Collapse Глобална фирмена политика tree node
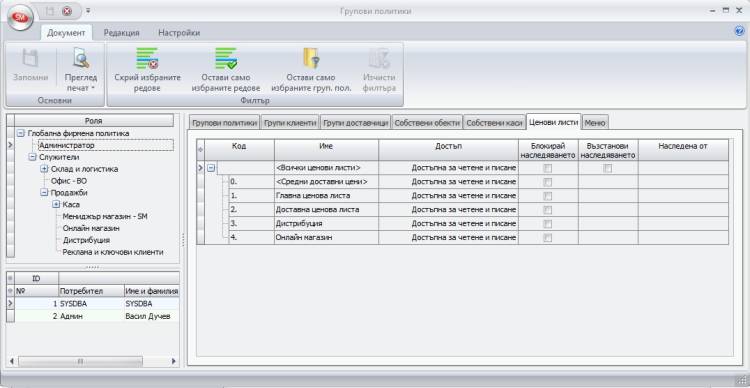Image resolution: width=750 pixels, height=388 pixels. (21, 133)
